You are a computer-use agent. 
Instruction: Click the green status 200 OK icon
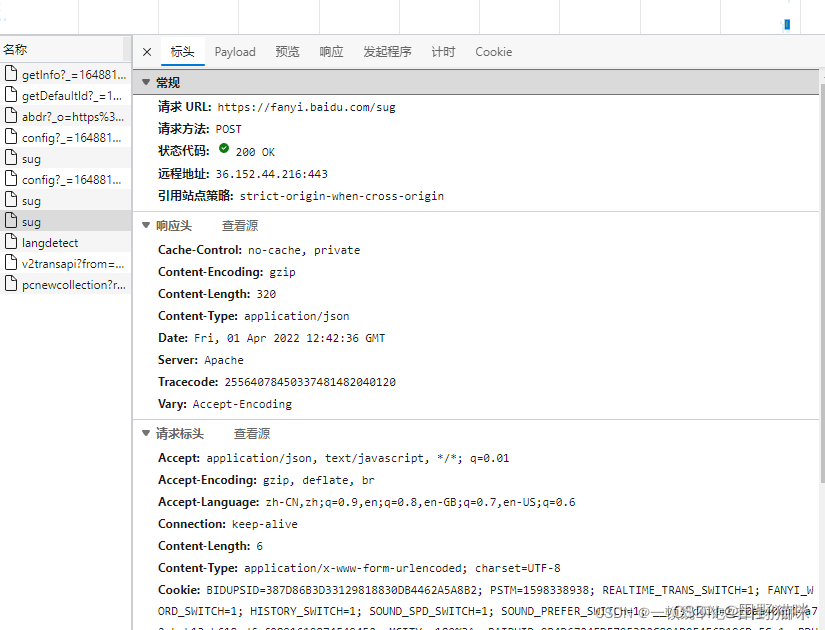[x=224, y=148]
